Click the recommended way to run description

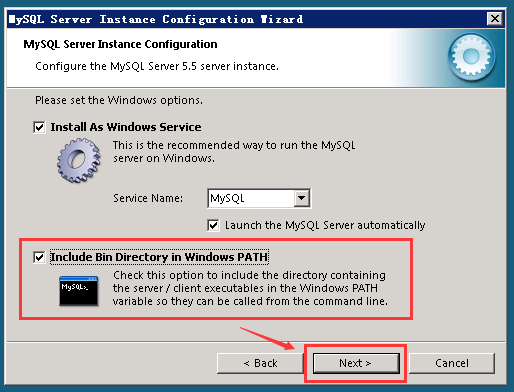[234, 152]
